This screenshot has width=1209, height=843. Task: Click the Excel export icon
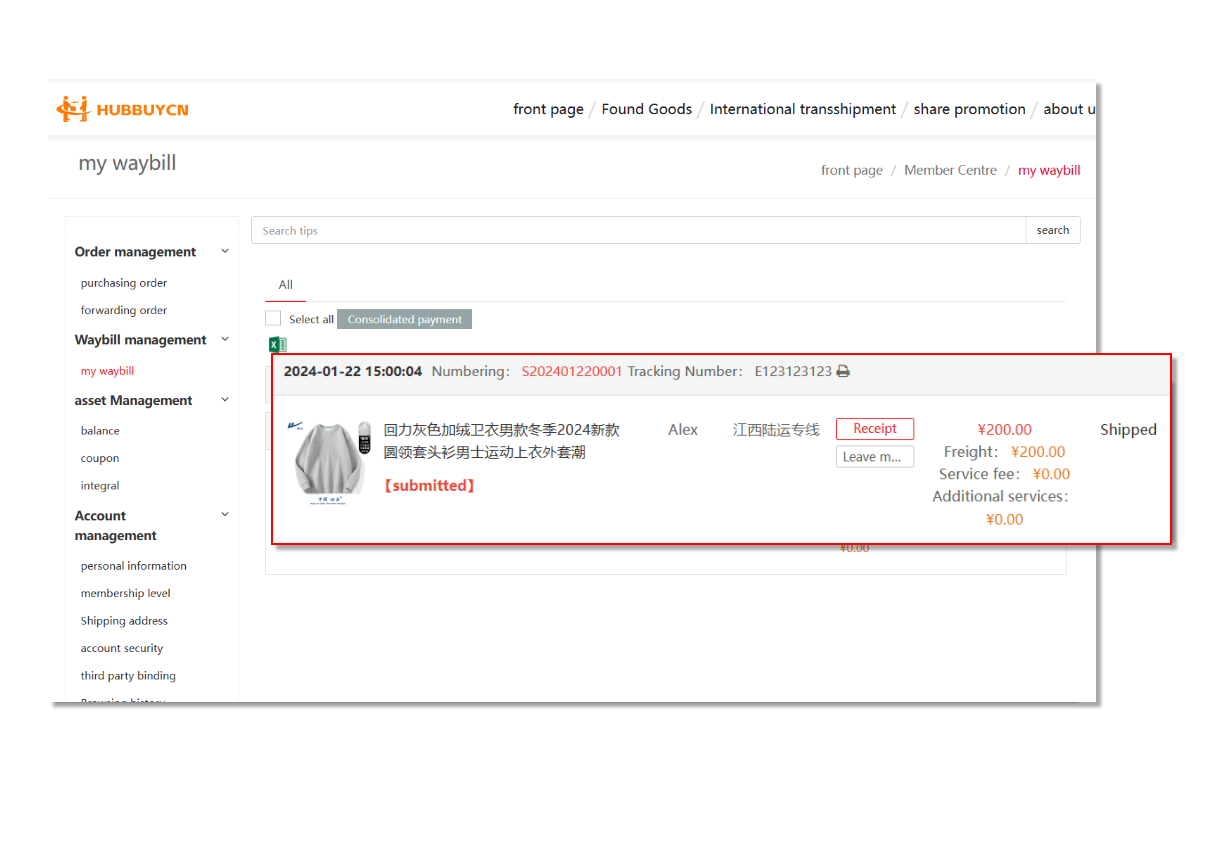click(x=277, y=345)
